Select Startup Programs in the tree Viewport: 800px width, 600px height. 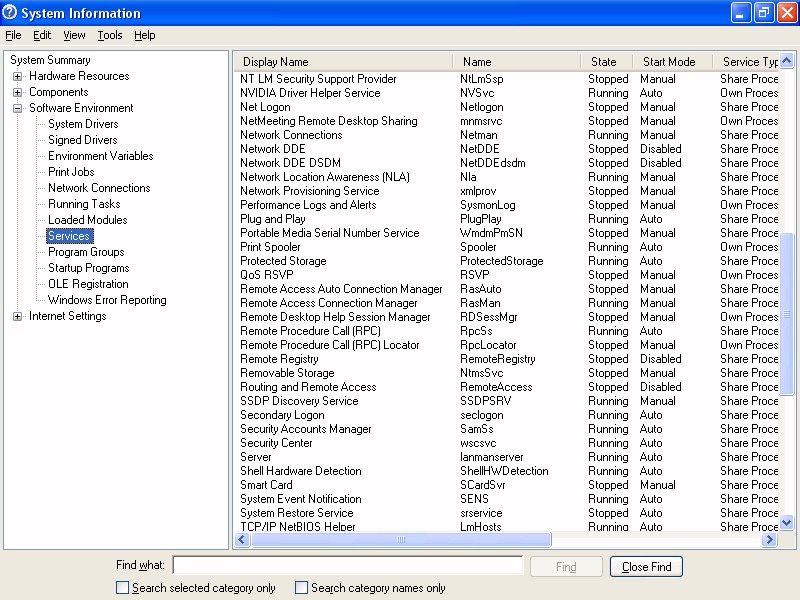[x=89, y=268]
